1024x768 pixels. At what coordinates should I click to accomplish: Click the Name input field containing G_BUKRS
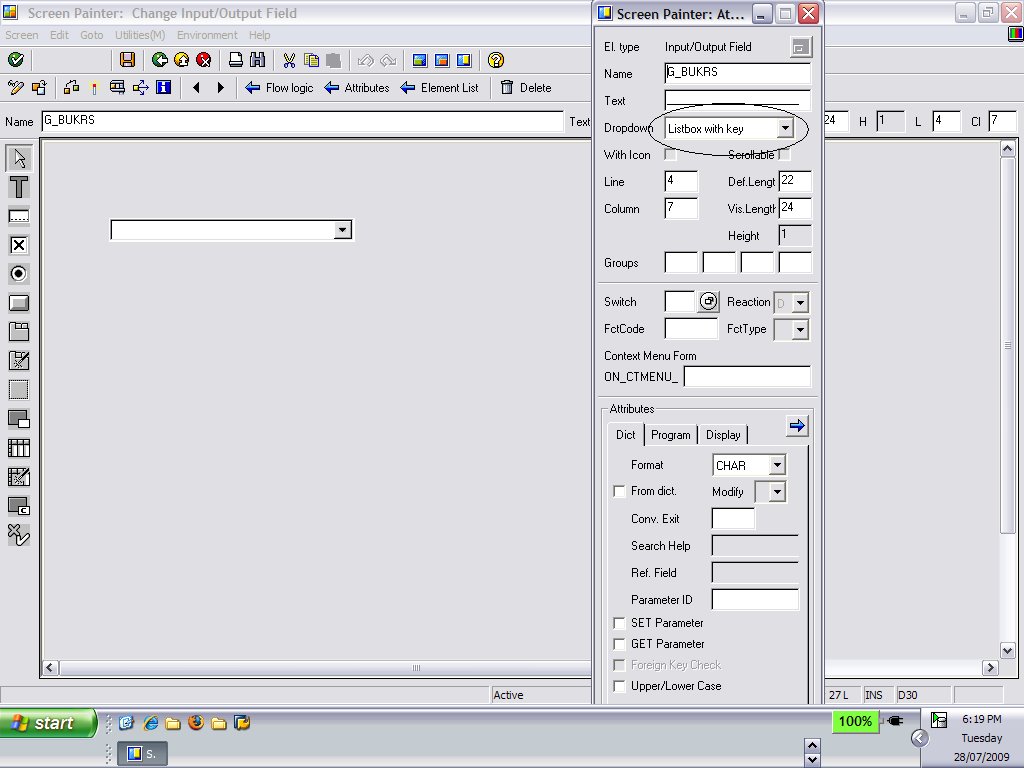click(x=737, y=72)
